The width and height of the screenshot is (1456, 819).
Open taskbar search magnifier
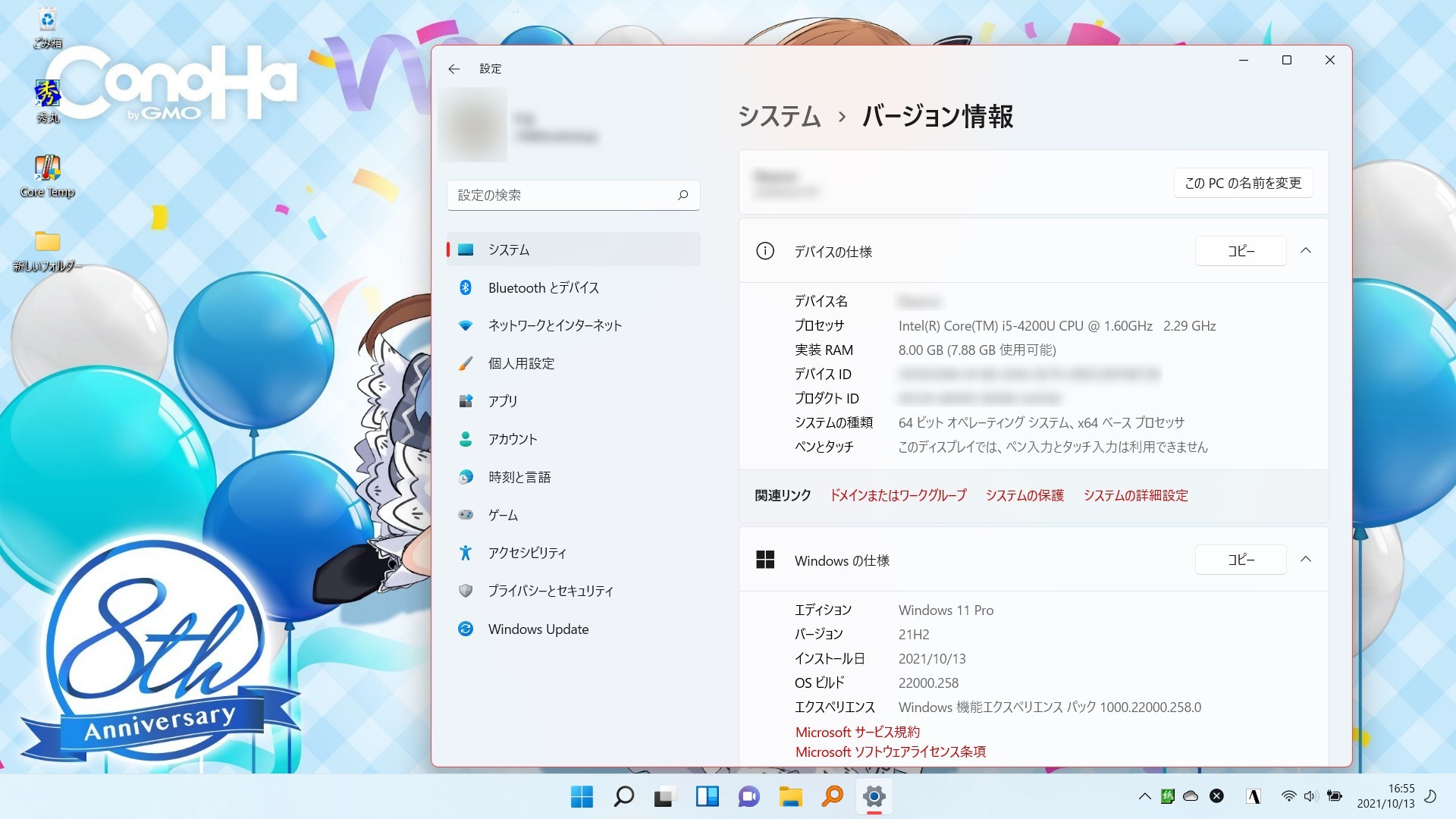[623, 796]
